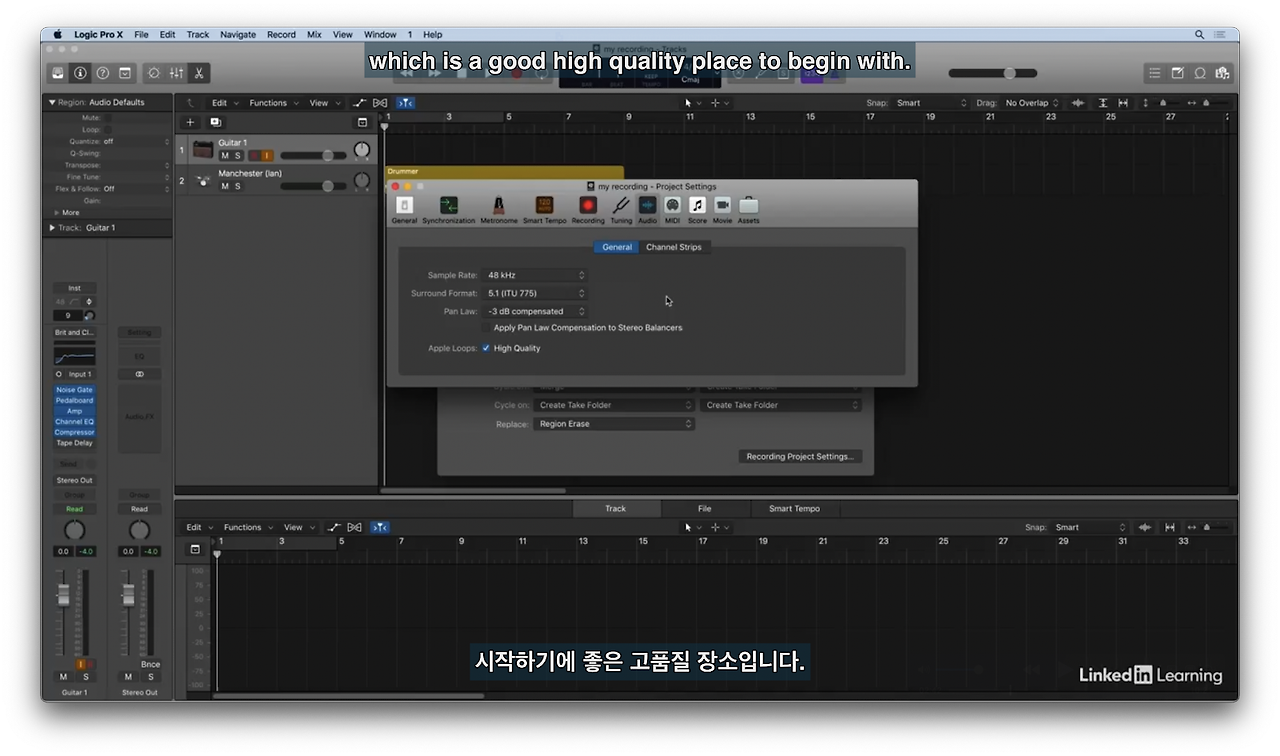Mute the Guitar 1 track
This screenshot has height=756, width=1280.
tap(225, 156)
